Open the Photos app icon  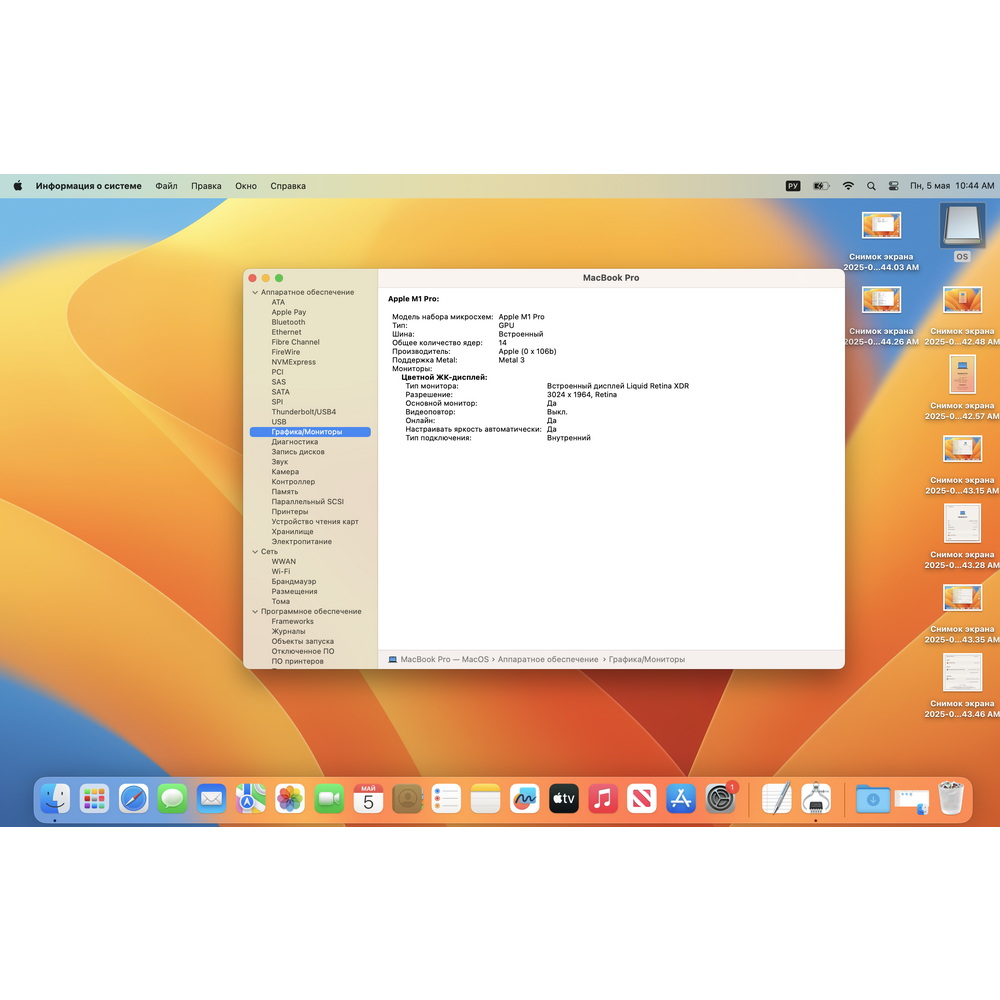click(290, 798)
